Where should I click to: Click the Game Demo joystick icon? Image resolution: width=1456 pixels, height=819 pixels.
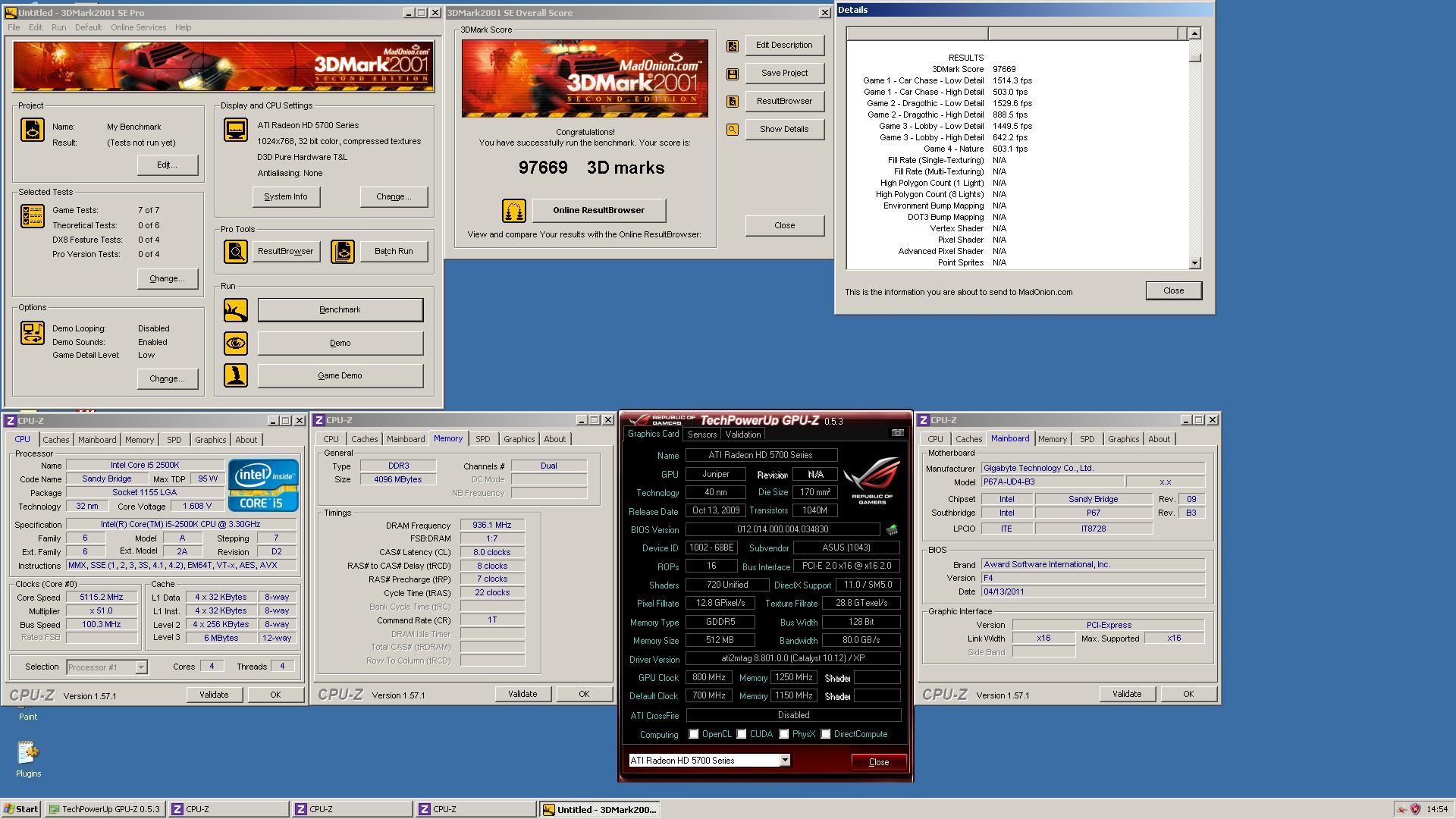[x=235, y=375]
